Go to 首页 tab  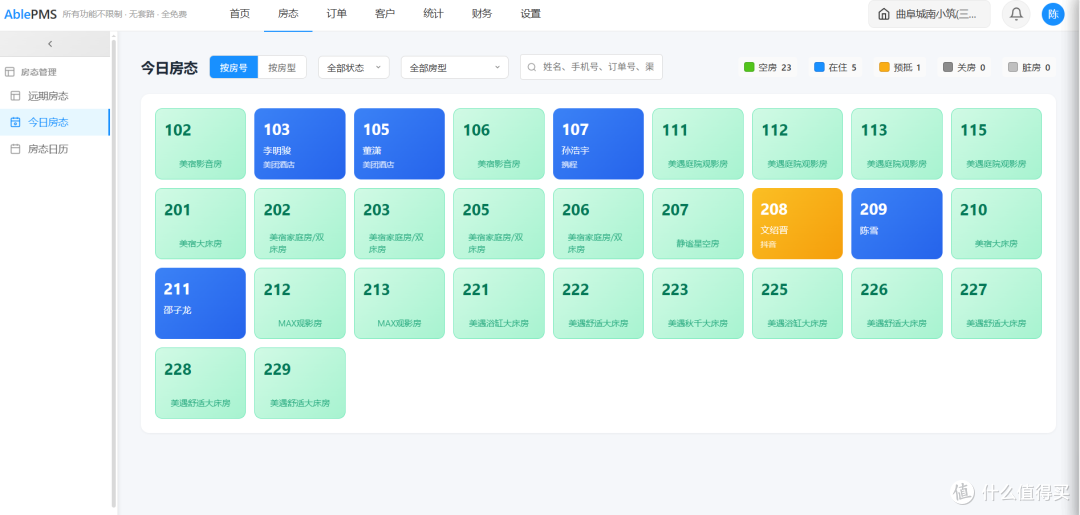pyautogui.click(x=240, y=14)
